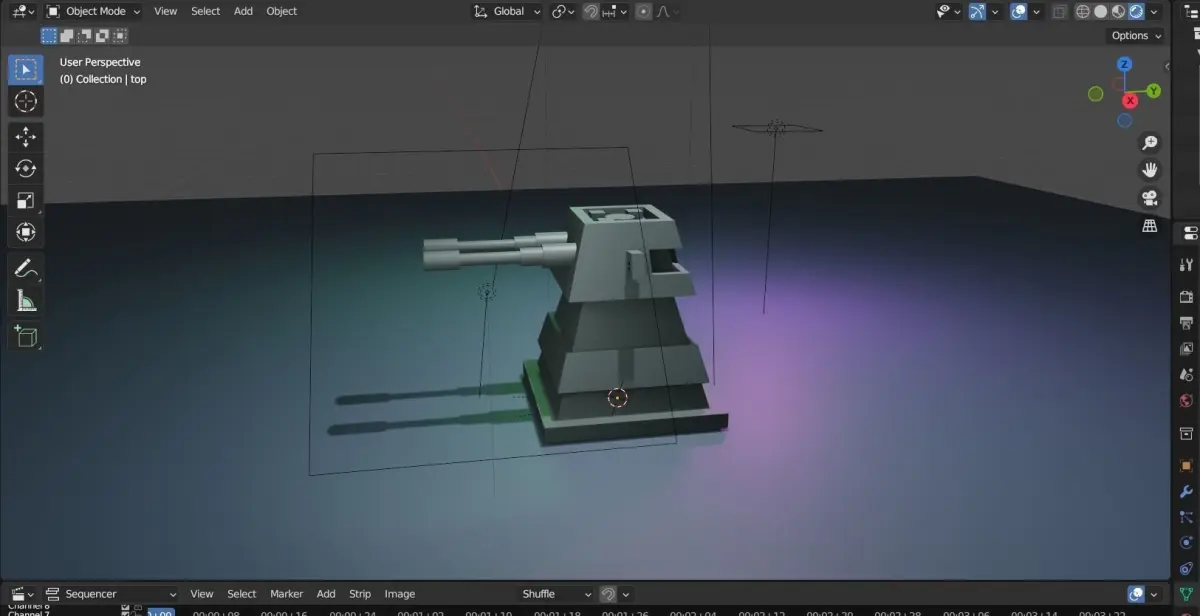Click the negative Z axis gizmo circle
1200x616 pixels.
pos(1124,121)
